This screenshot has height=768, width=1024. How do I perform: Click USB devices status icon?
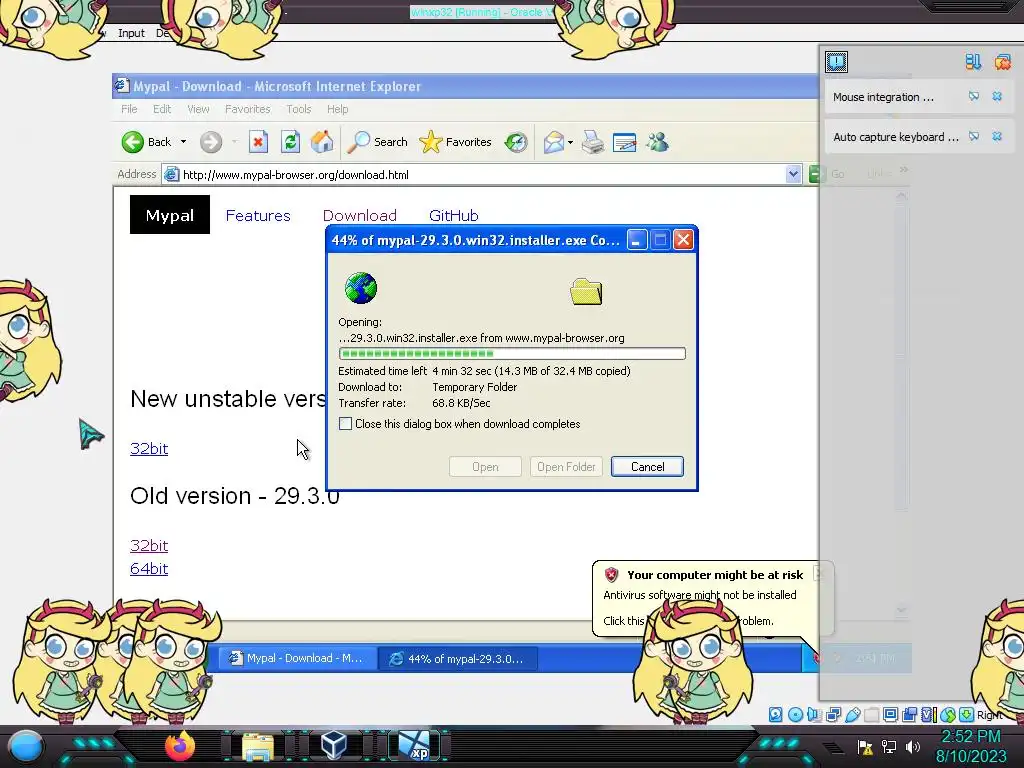852,714
